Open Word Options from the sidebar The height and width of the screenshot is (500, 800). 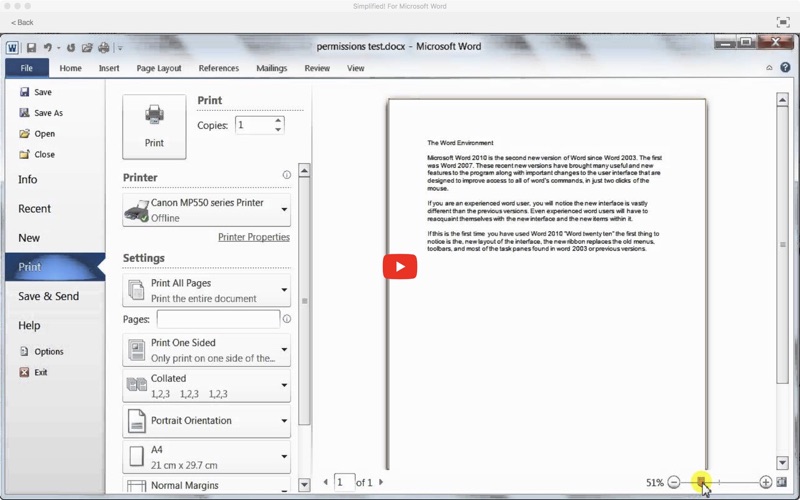41,352
